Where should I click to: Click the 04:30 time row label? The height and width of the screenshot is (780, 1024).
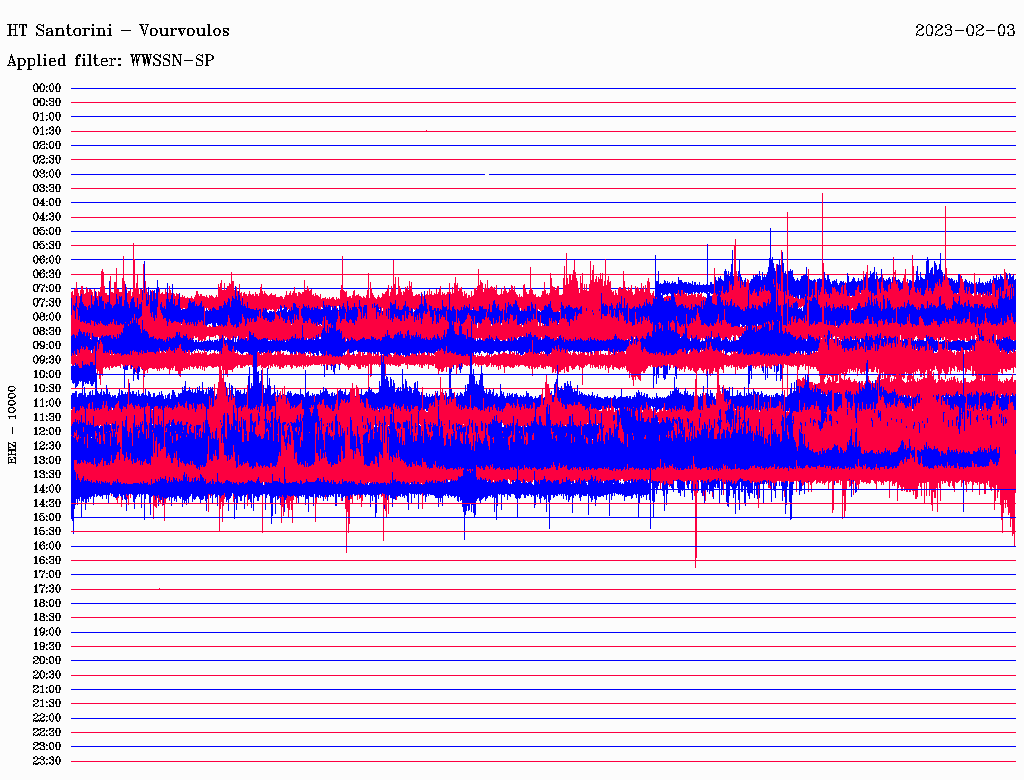coord(47,217)
